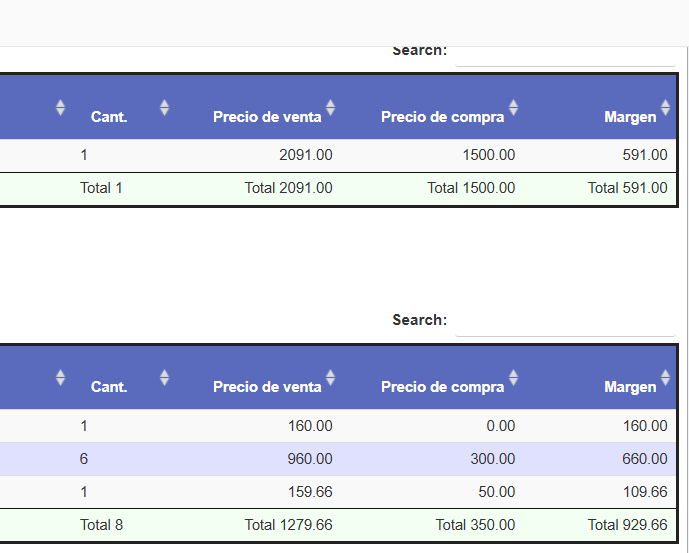Click Precio de compra header text in first table

pyautogui.click(x=442, y=117)
